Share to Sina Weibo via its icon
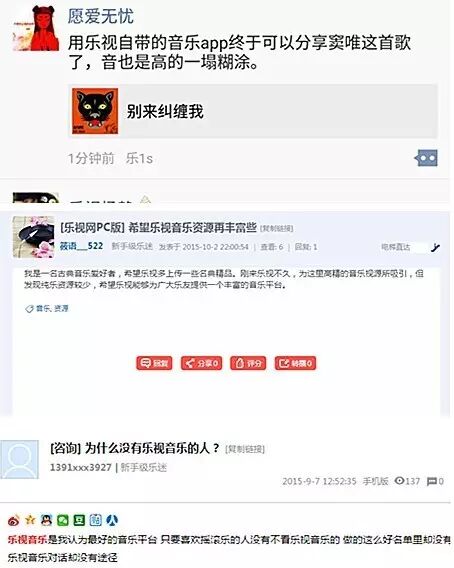 pos(13,521)
